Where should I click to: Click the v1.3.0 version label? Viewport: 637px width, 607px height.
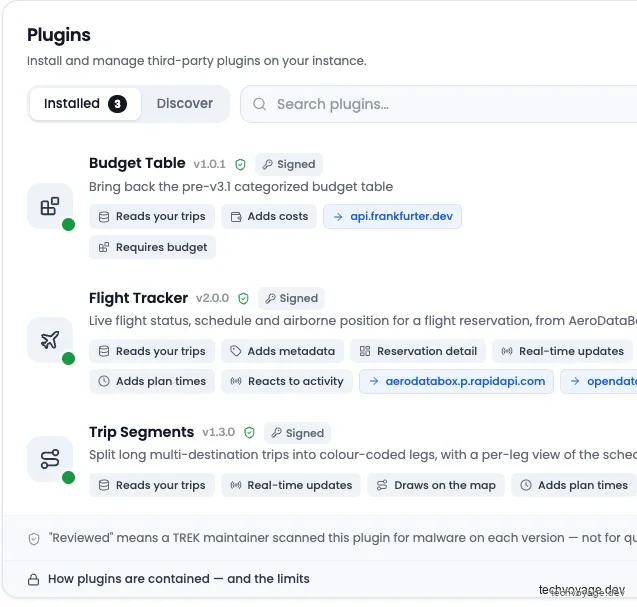(219, 432)
